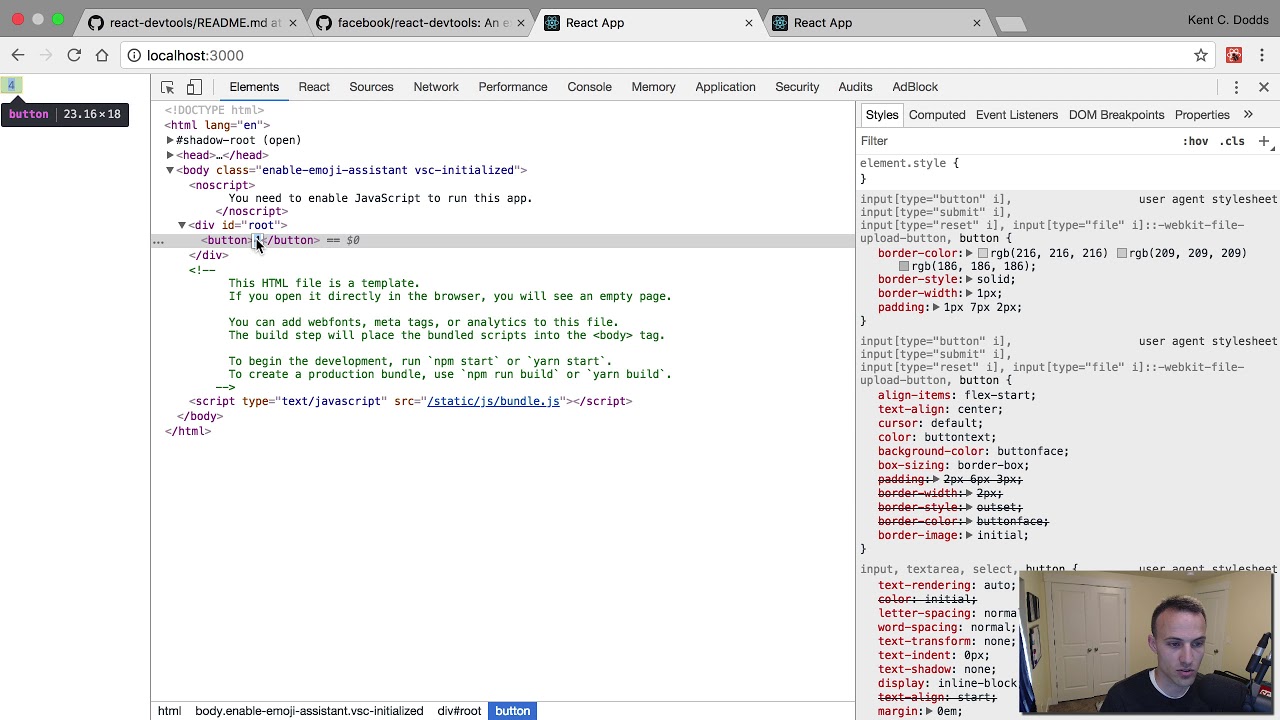Focus the Styles Filter input field
This screenshot has height=720, width=1280.
point(1015,141)
